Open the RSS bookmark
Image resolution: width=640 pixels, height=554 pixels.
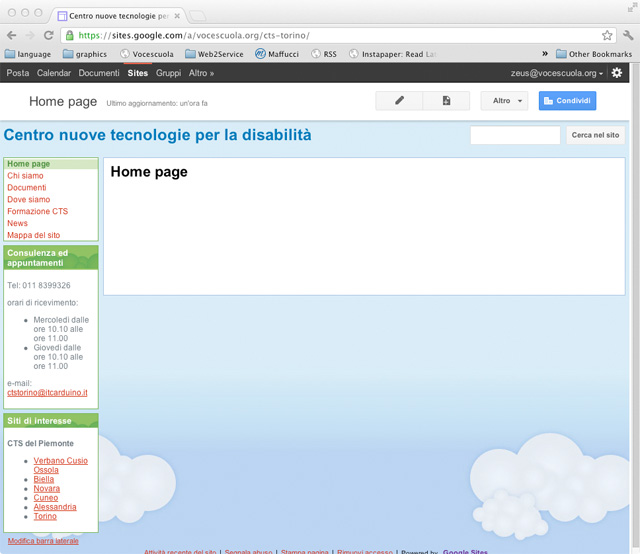click(x=323, y=54)
